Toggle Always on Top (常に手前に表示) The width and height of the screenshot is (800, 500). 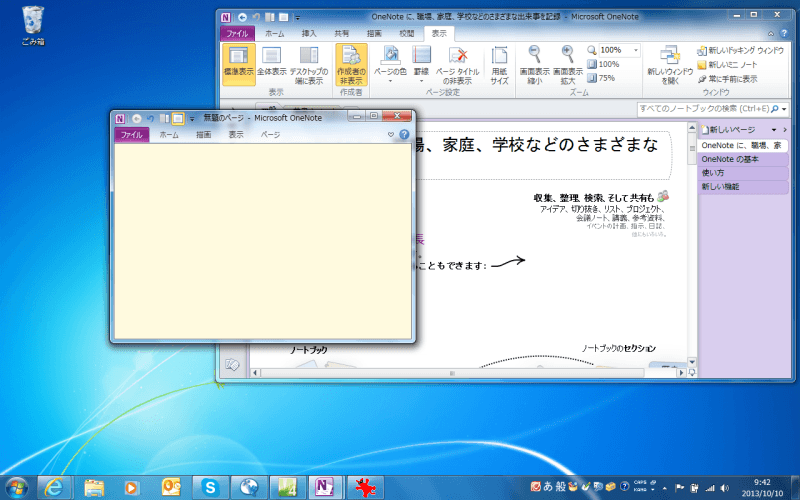[727, 79]
